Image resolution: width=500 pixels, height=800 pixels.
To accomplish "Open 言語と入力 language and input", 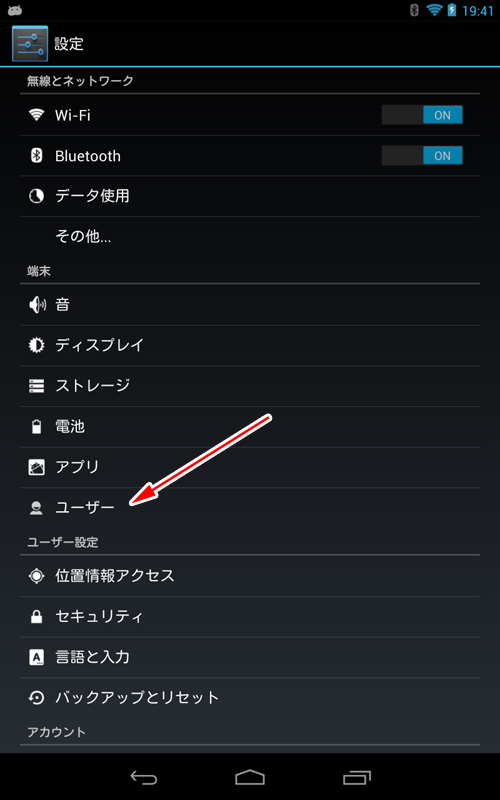I will [250, 657].
